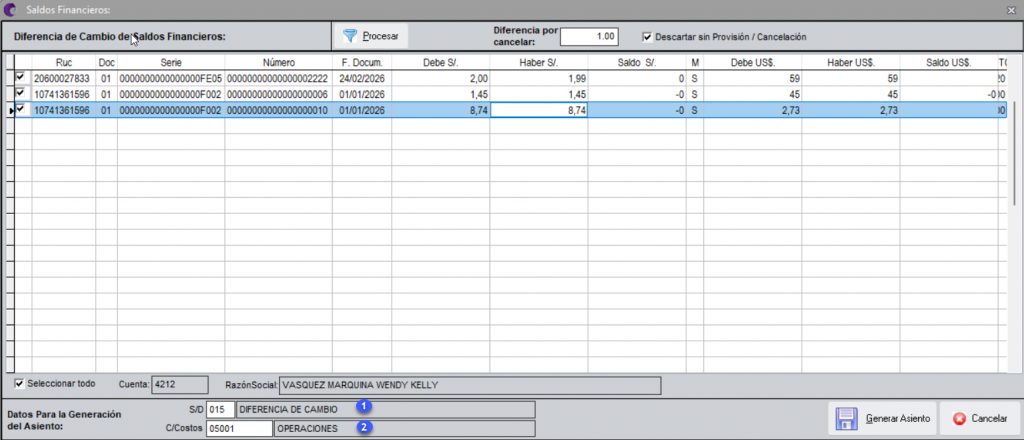The width and height of the screenshot is (1024, 440).
Task: Click the Haber S/. cell 1,99
Action: 539,78
